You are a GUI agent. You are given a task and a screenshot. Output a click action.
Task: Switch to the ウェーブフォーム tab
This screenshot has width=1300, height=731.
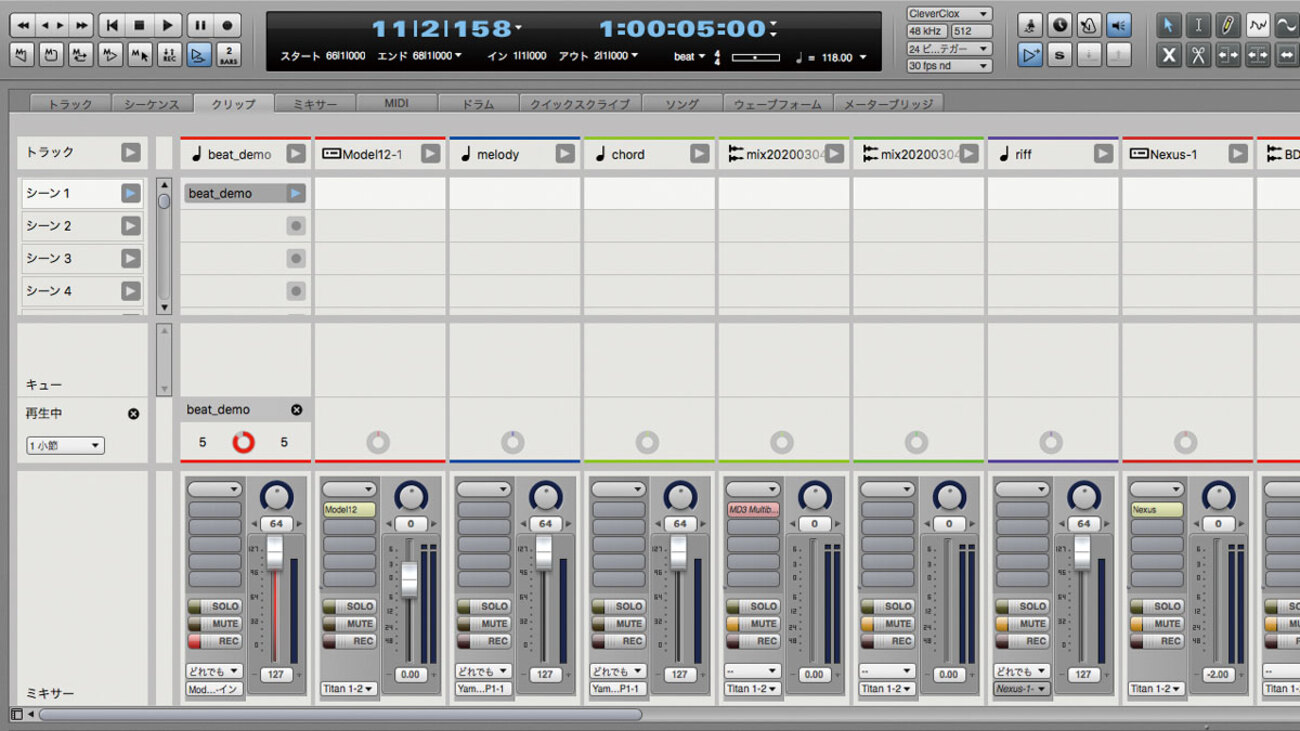pos(777,104)
